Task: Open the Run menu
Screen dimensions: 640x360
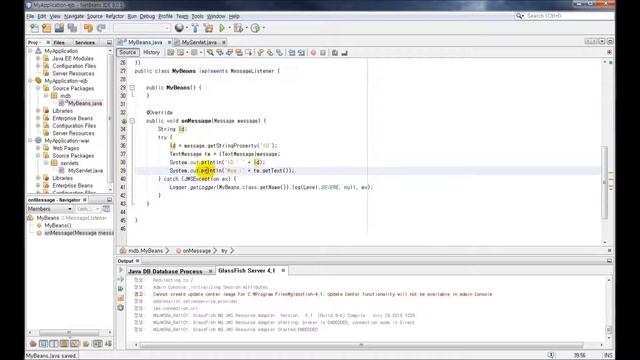Action: [x=132, y=16]
